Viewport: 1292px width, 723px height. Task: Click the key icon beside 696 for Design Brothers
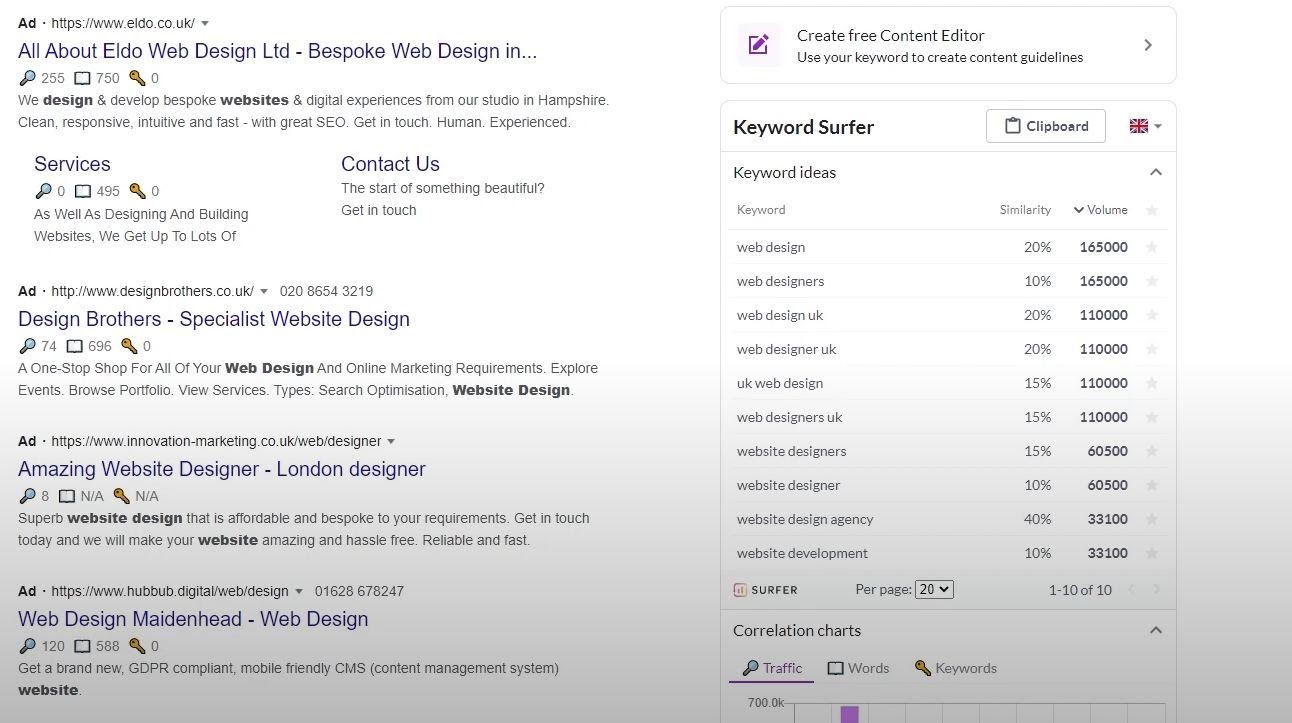[x=129, y=346]
